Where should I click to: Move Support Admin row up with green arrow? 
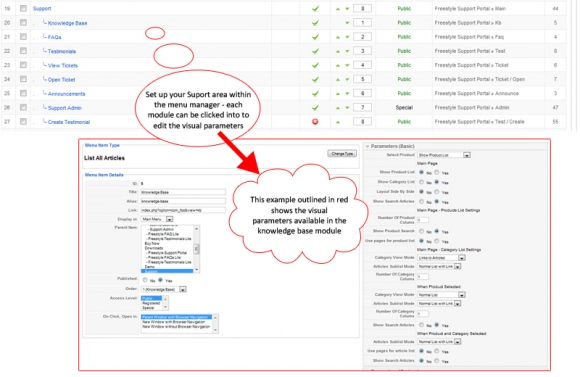[338, 108]
